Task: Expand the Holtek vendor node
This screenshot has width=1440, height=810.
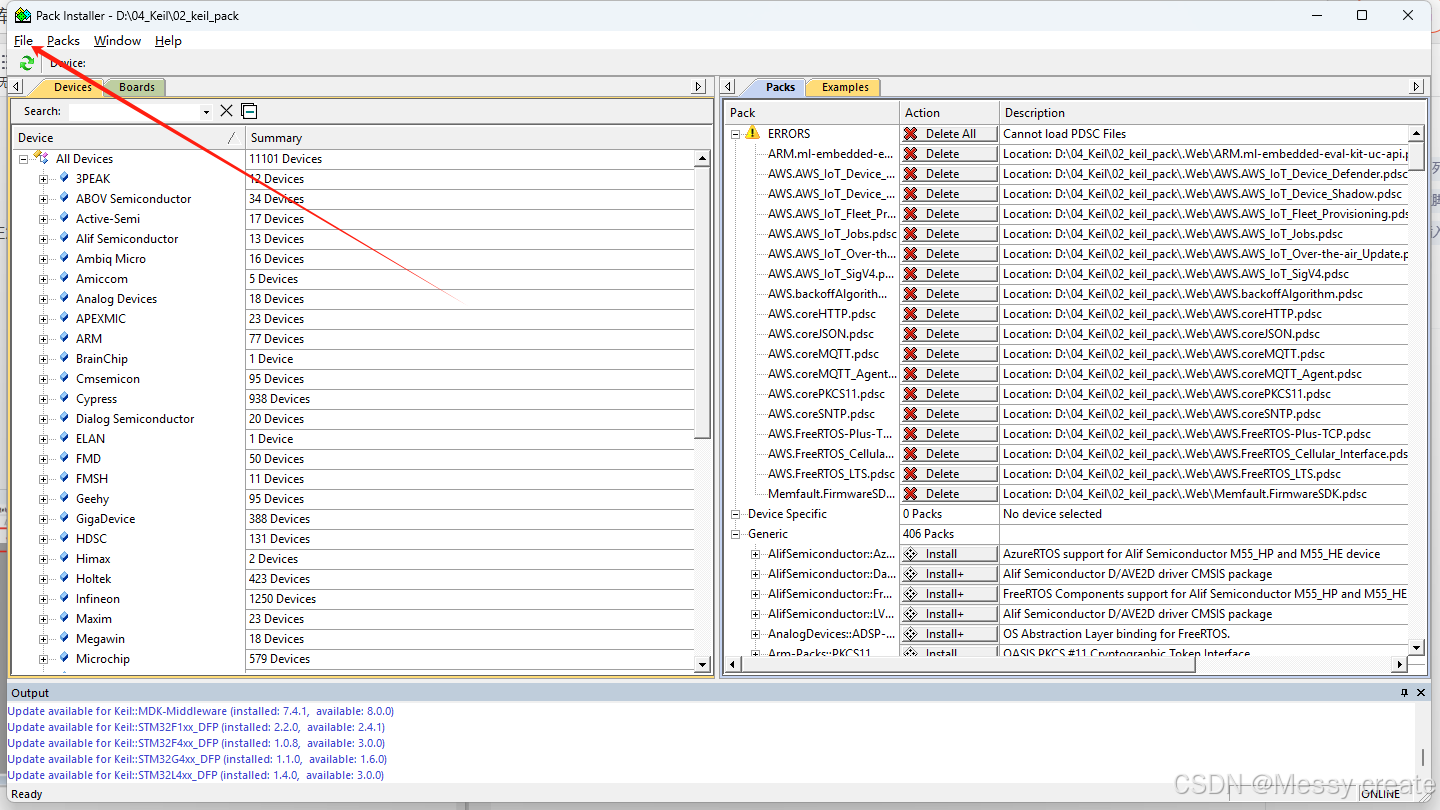Action: 43,579
